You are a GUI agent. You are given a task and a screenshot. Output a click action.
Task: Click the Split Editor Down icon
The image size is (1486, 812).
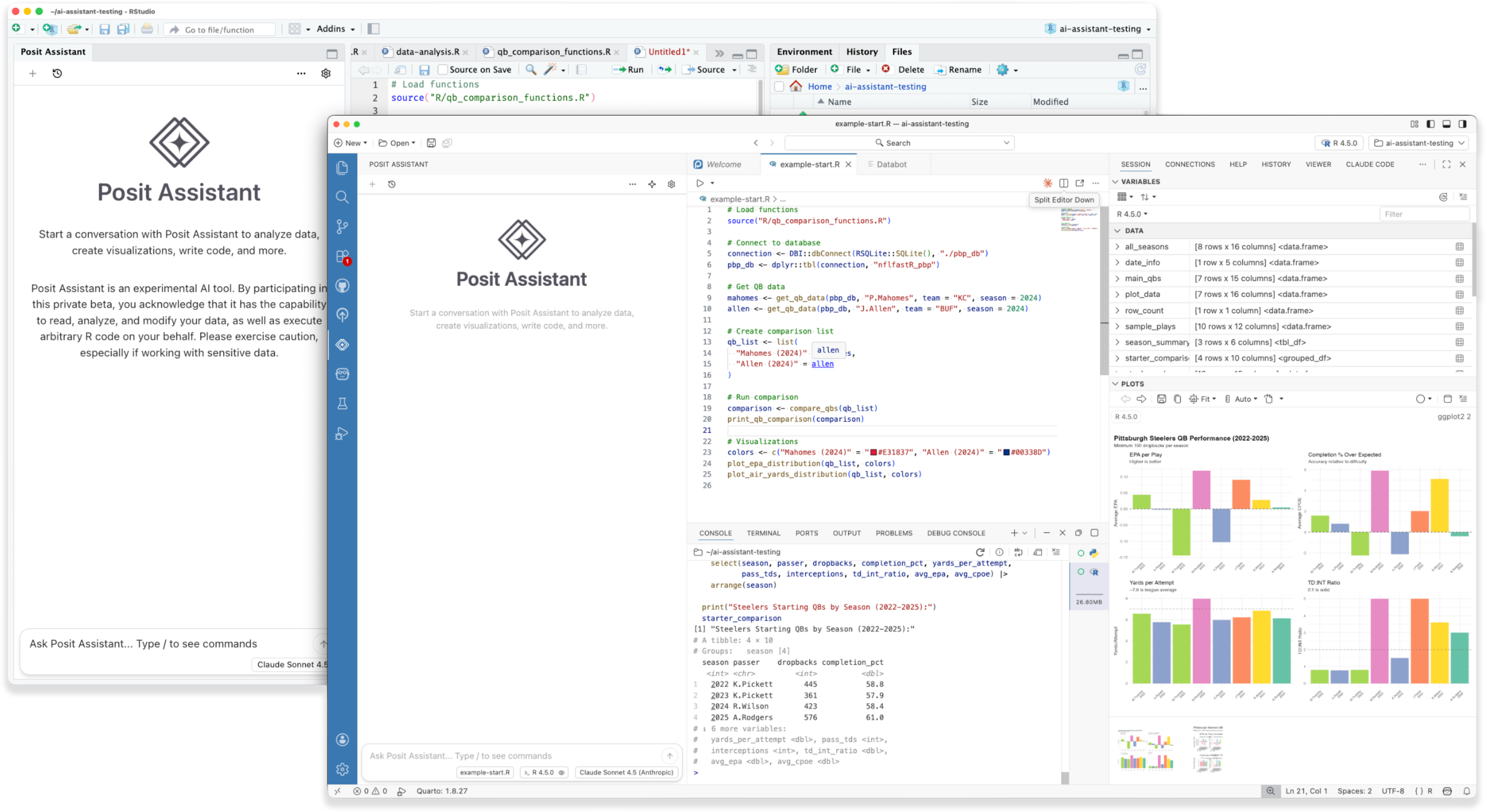point(1063,183)
